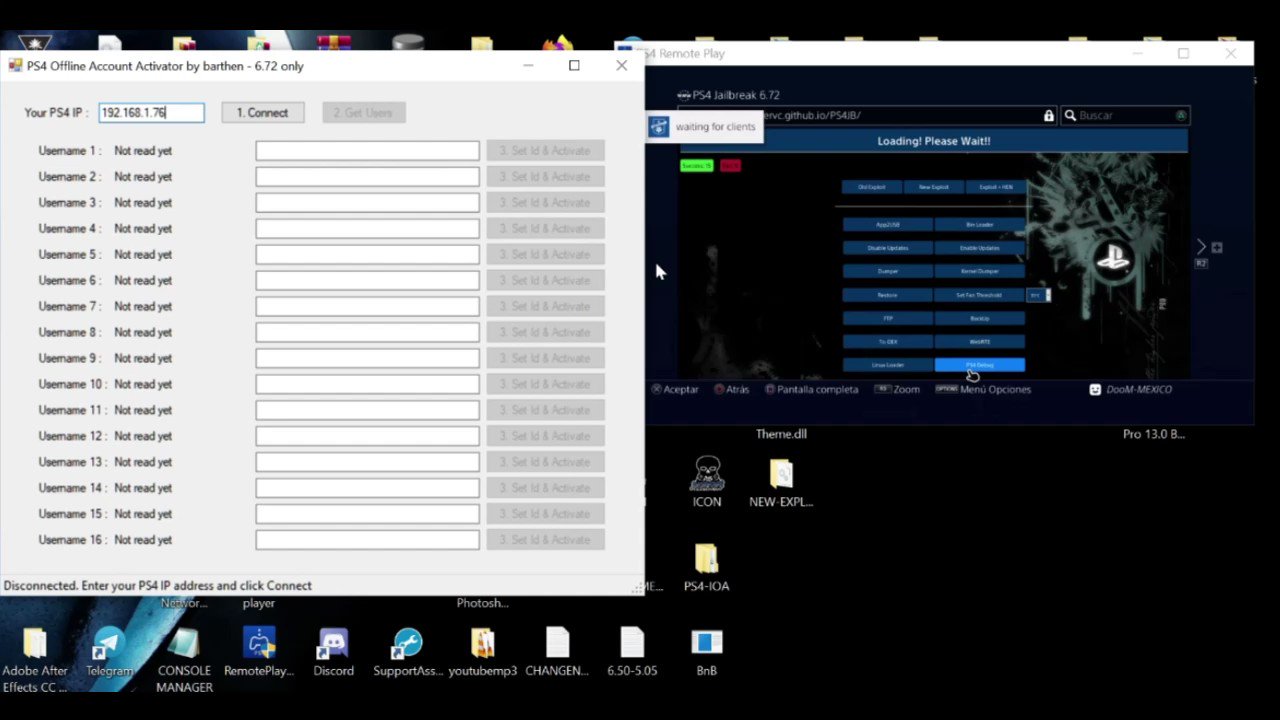Focus the Your PS4 IP address field

(151, 113)
